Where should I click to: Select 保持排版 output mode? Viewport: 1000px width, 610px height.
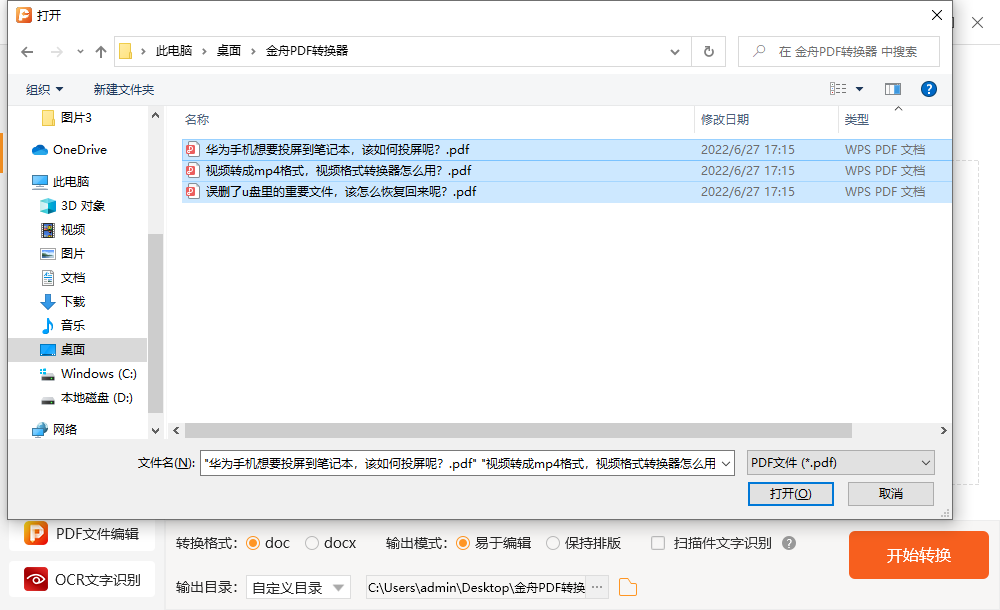tap(553, 543)
